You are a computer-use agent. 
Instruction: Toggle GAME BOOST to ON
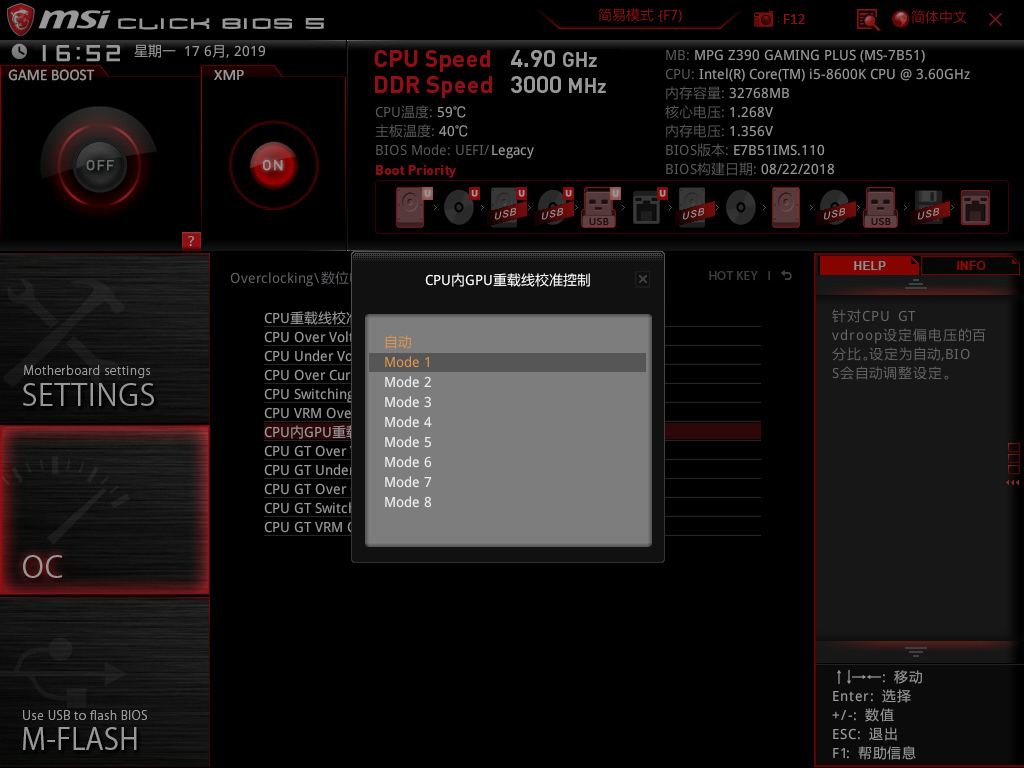click(x=101, y=163)
